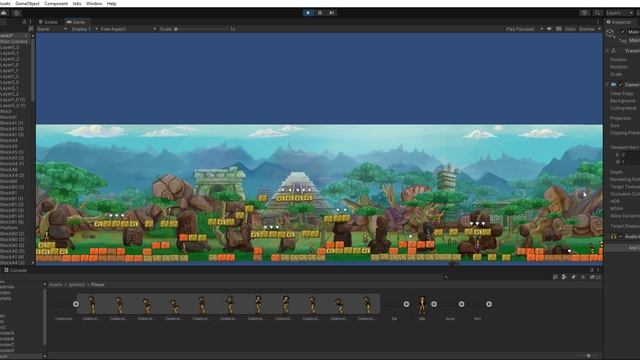The image size is (640, 360).
Task: Select the Console tab
Action: (16, 270)
